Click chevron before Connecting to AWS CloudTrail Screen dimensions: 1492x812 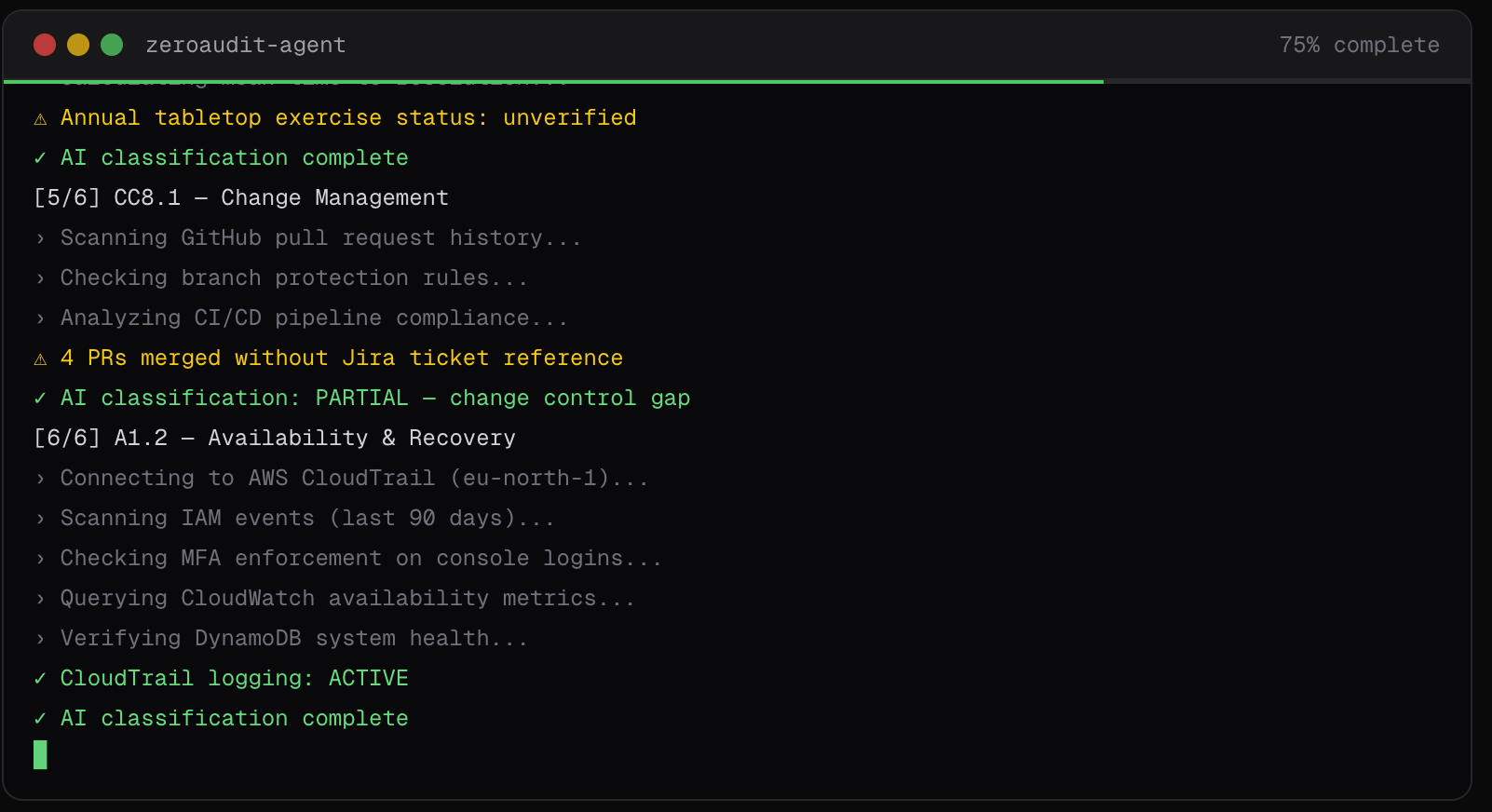40,479
